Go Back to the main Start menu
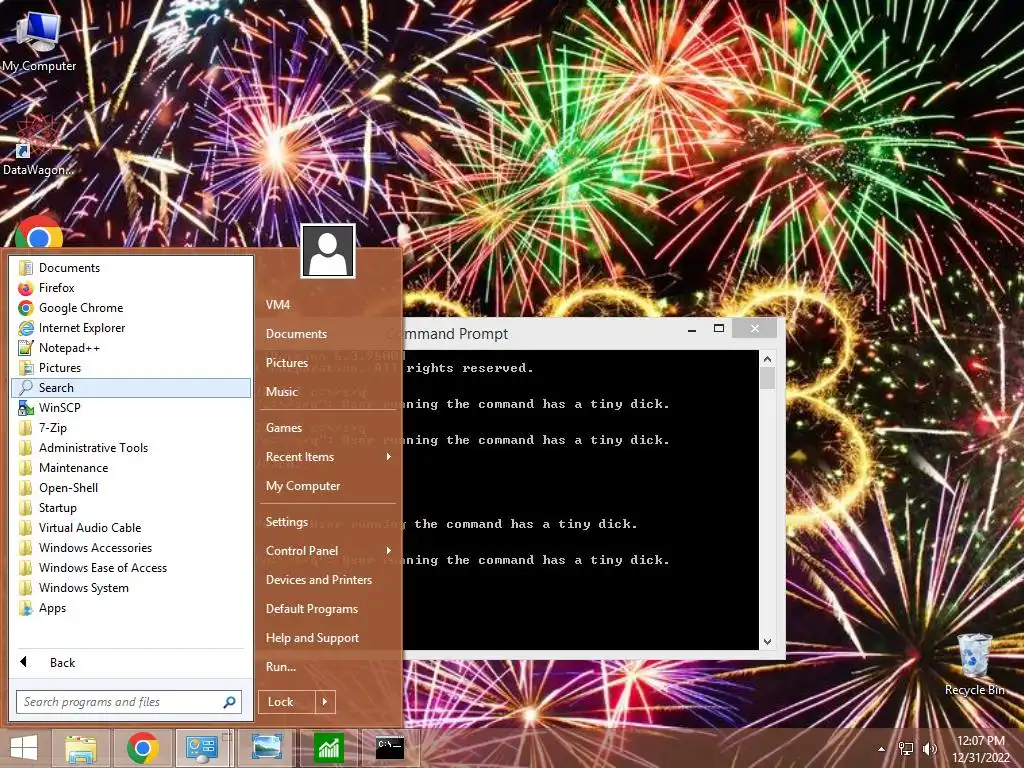The image size is (1024, 768). tap(131, 662)
